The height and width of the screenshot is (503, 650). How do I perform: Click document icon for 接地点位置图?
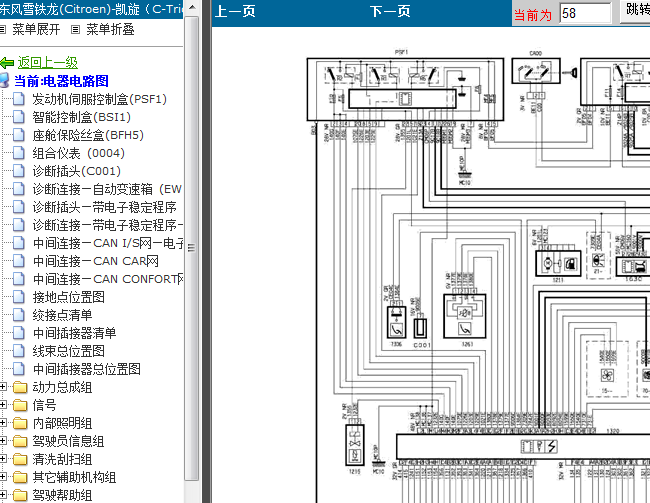[x=18, y=297]
